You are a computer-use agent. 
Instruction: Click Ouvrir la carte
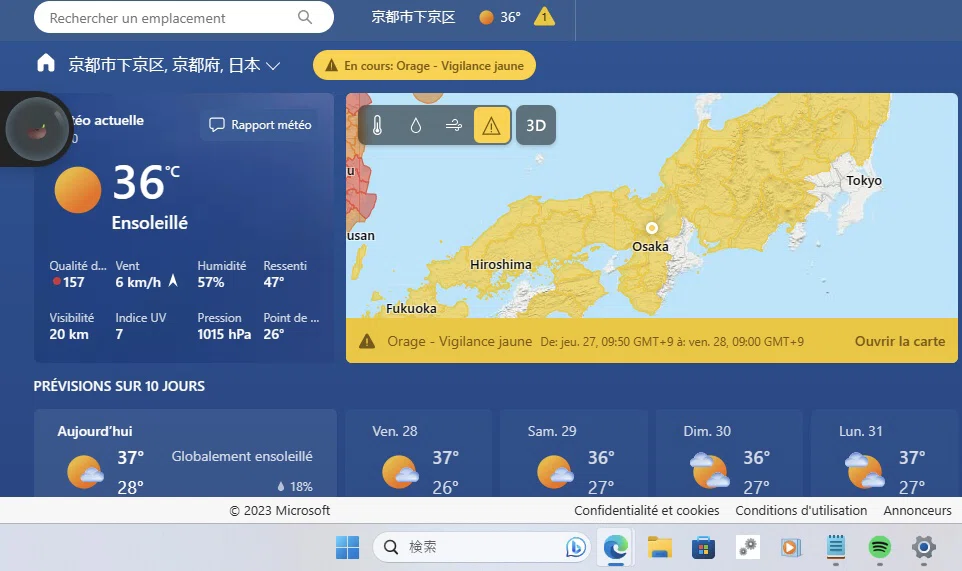tap(899, 342)
